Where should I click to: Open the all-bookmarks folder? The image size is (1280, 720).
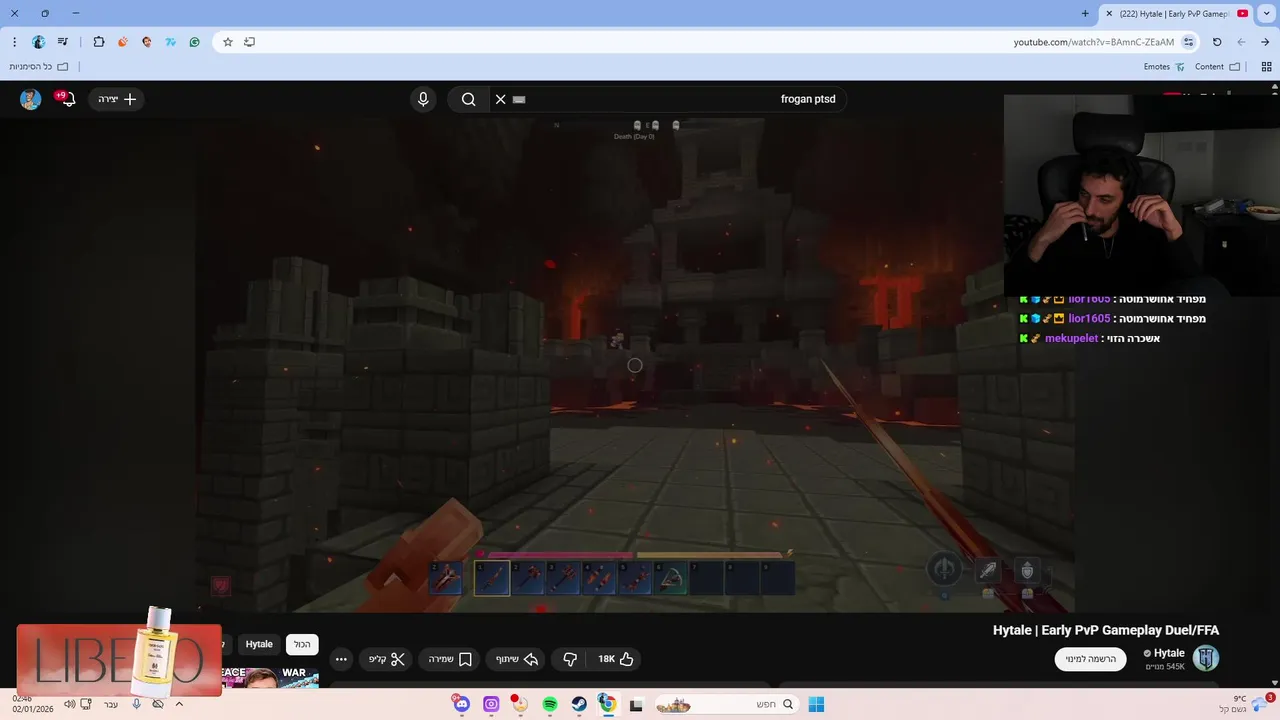(x=38, y=67)
